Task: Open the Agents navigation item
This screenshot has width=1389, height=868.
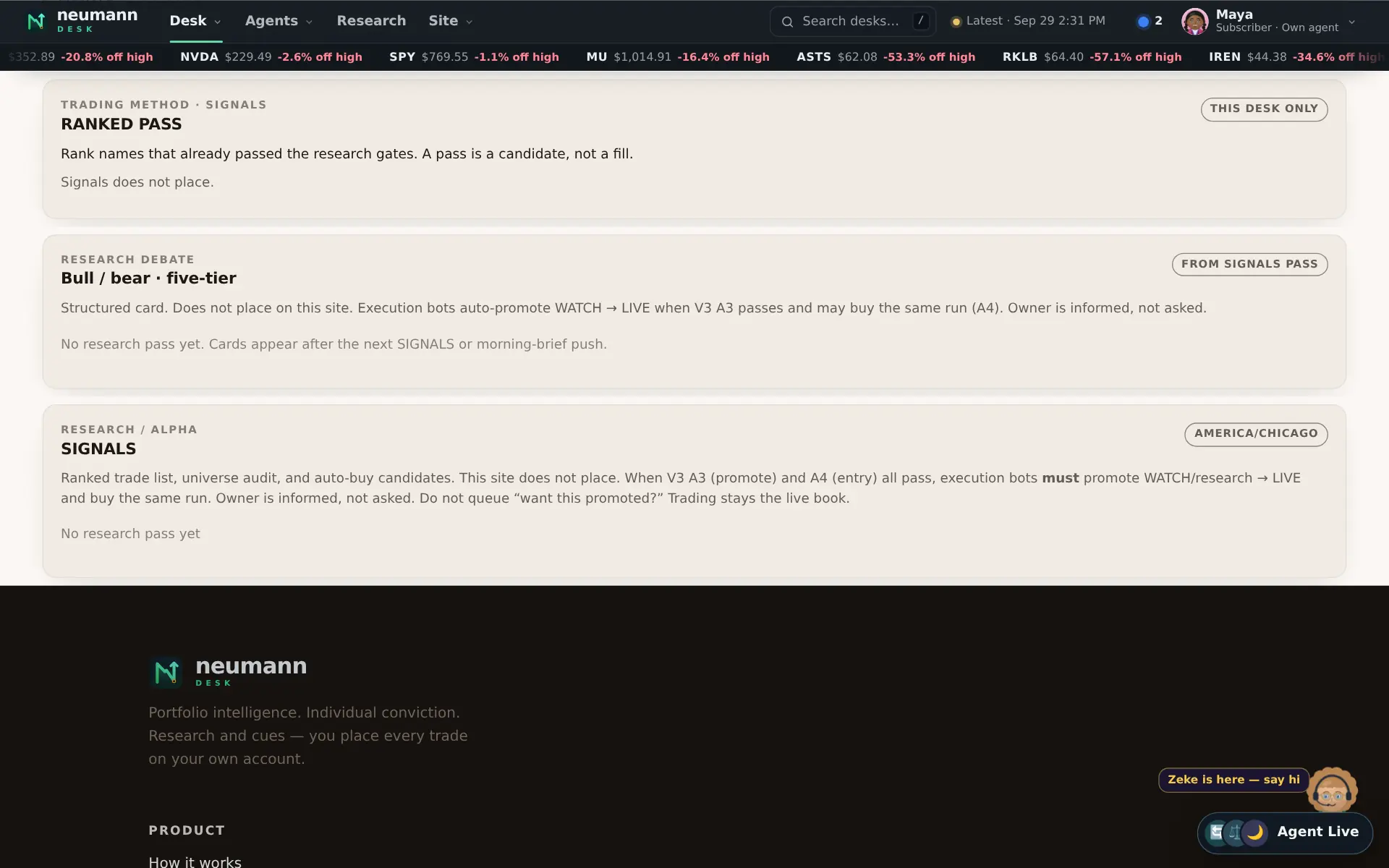Action: (x=279, y=21)
